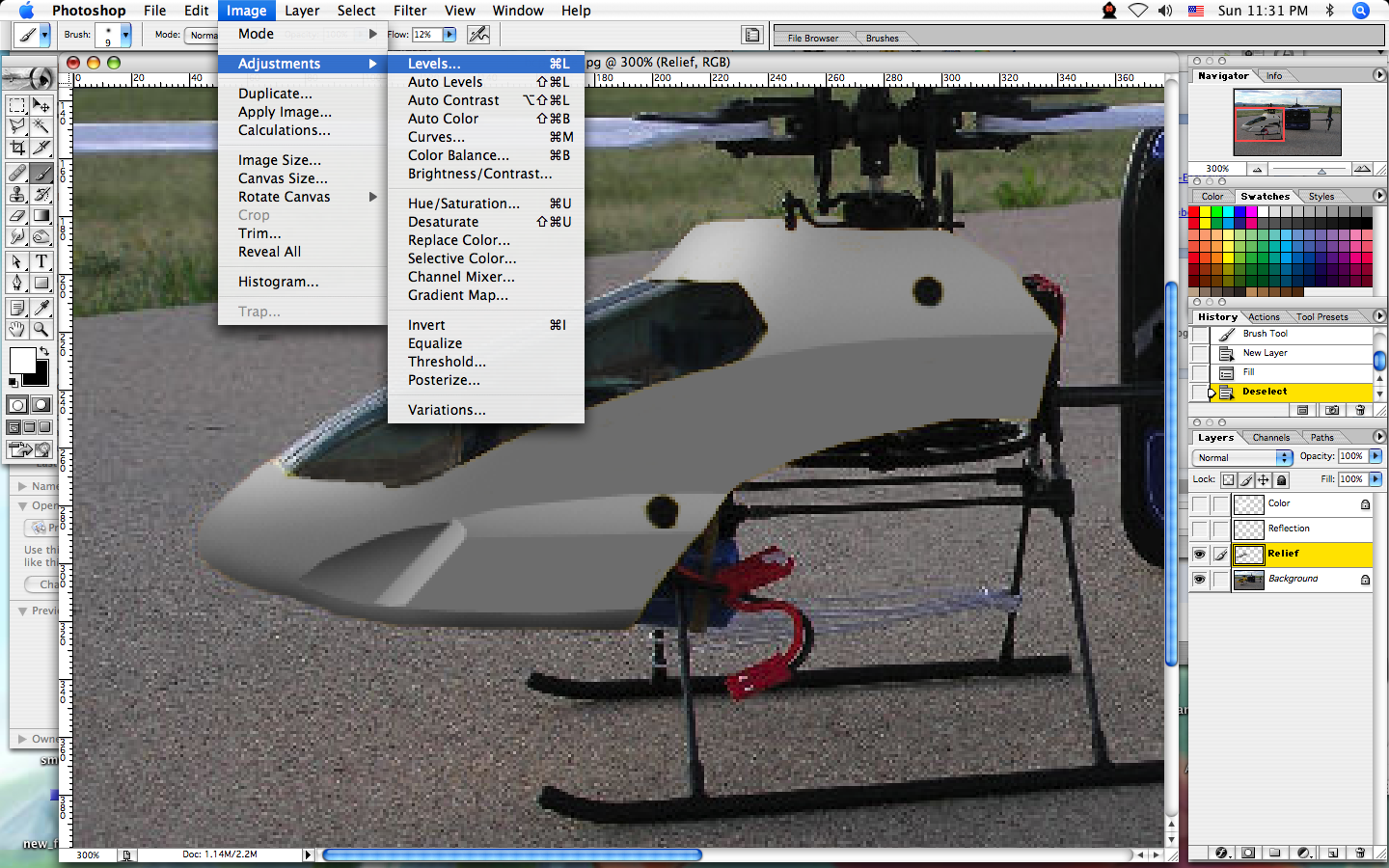Screen dimensions: 1389x868
Task: Select the History Brush tool
Action: [x=41, y=195]
